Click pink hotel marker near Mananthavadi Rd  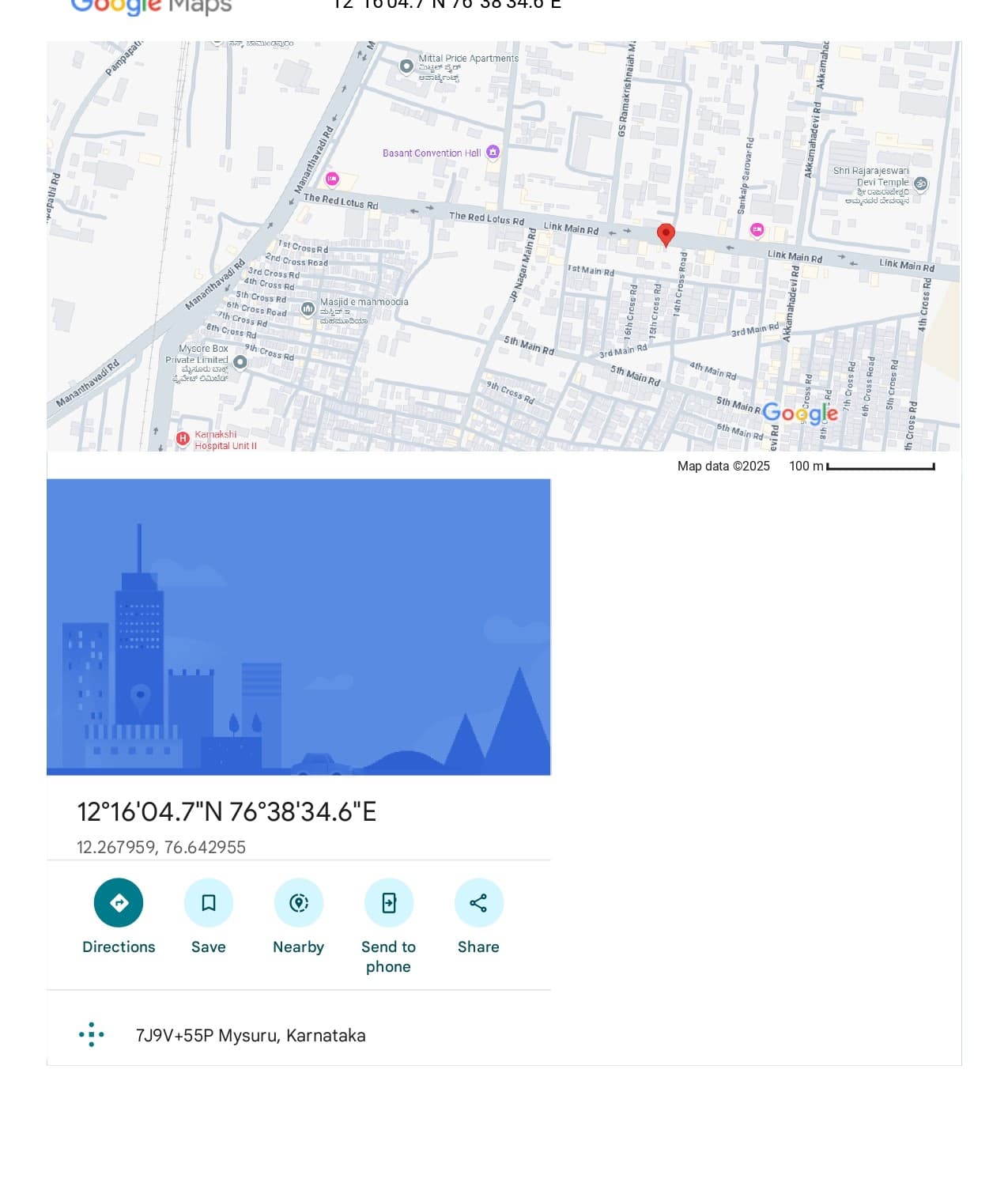(x=332, y=179)
